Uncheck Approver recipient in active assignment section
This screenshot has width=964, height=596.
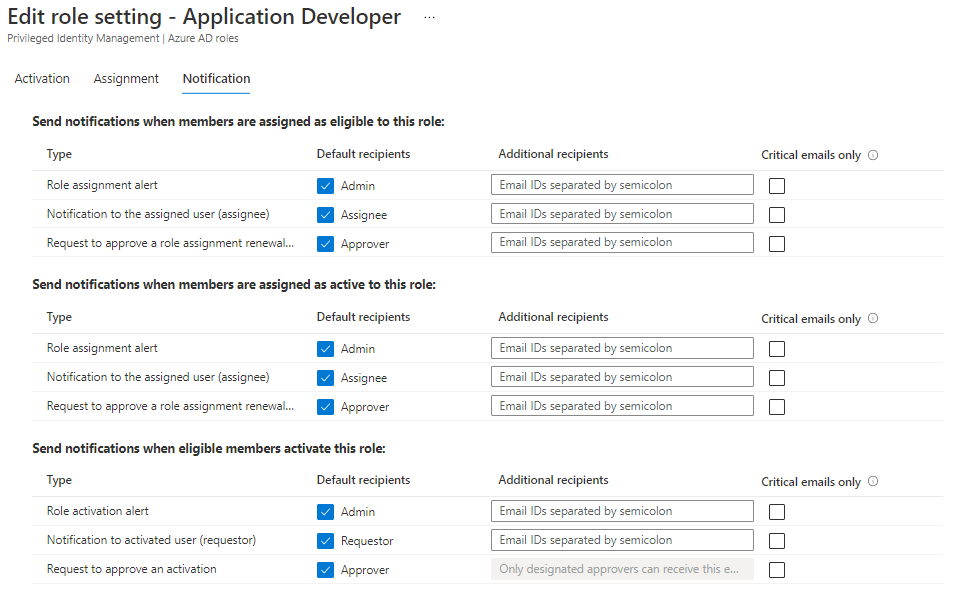pyautogui.click(x=325, y=407)
